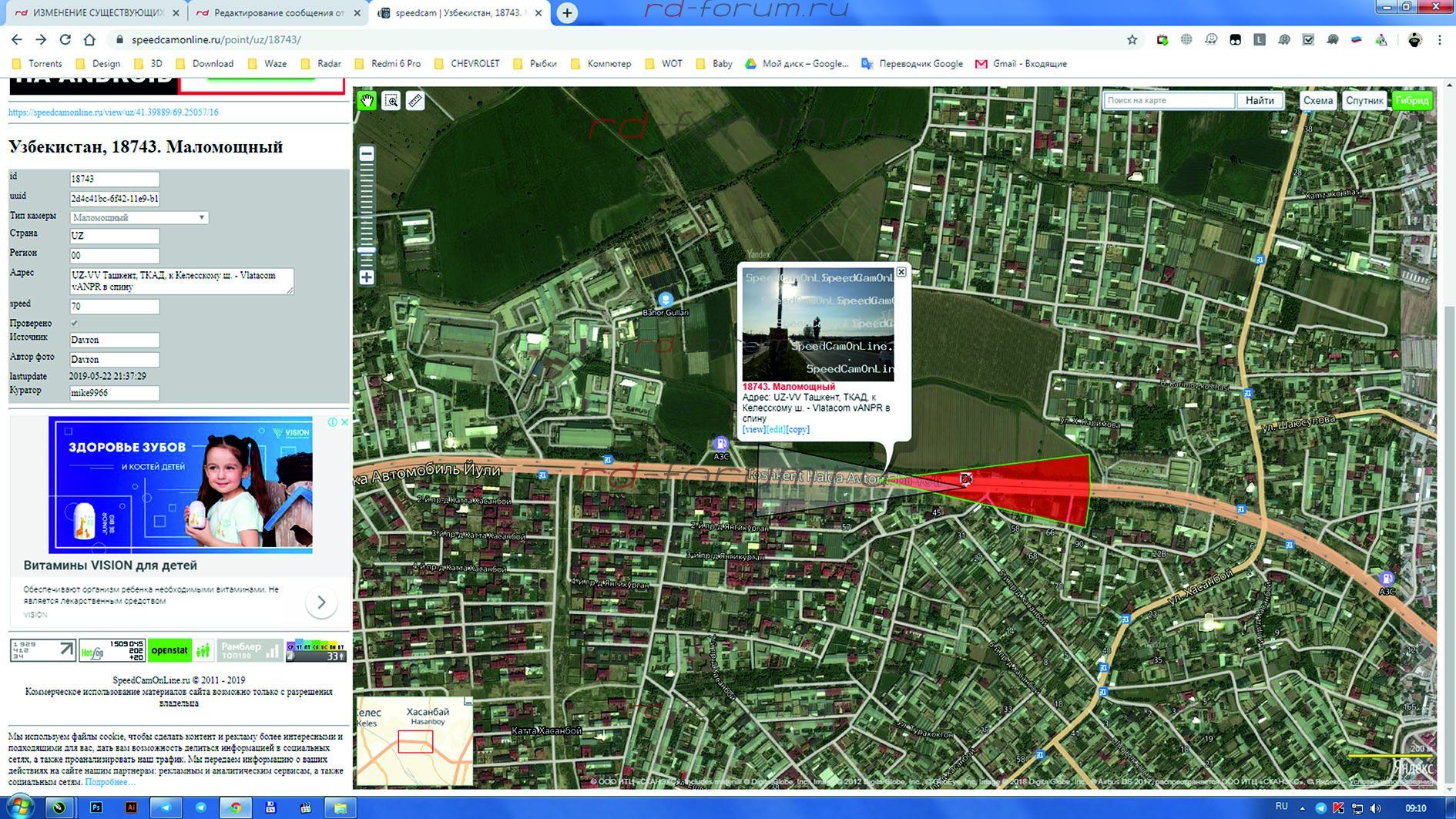Open the [edit] link in the popup
This screenshot has width=1456, height=819.
click(776, 430)
